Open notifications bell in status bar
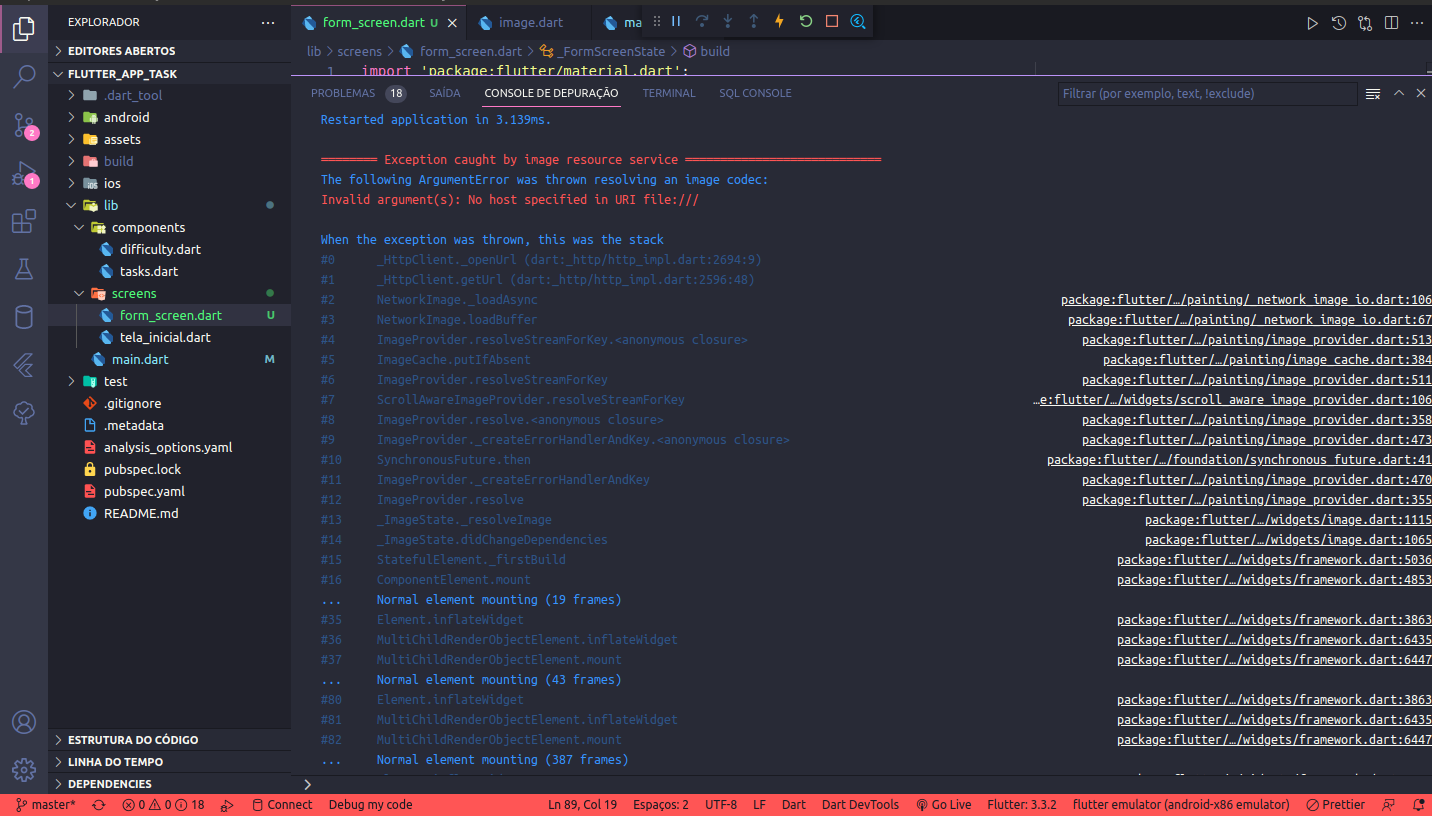Image resolution: width=1432 pixels, height=816 pixels. [x=1418, y=805]
